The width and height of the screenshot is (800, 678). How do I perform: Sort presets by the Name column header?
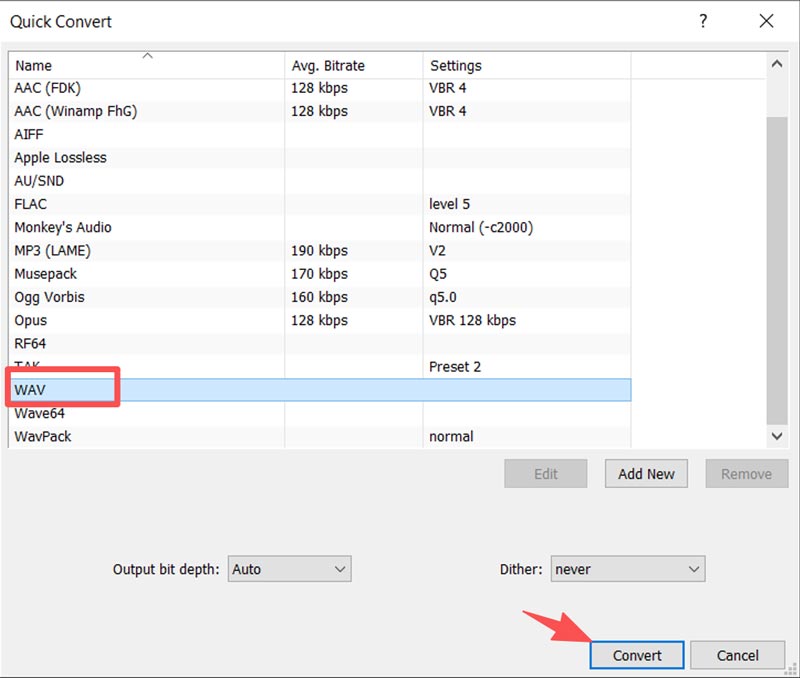(x=146, y=65)
